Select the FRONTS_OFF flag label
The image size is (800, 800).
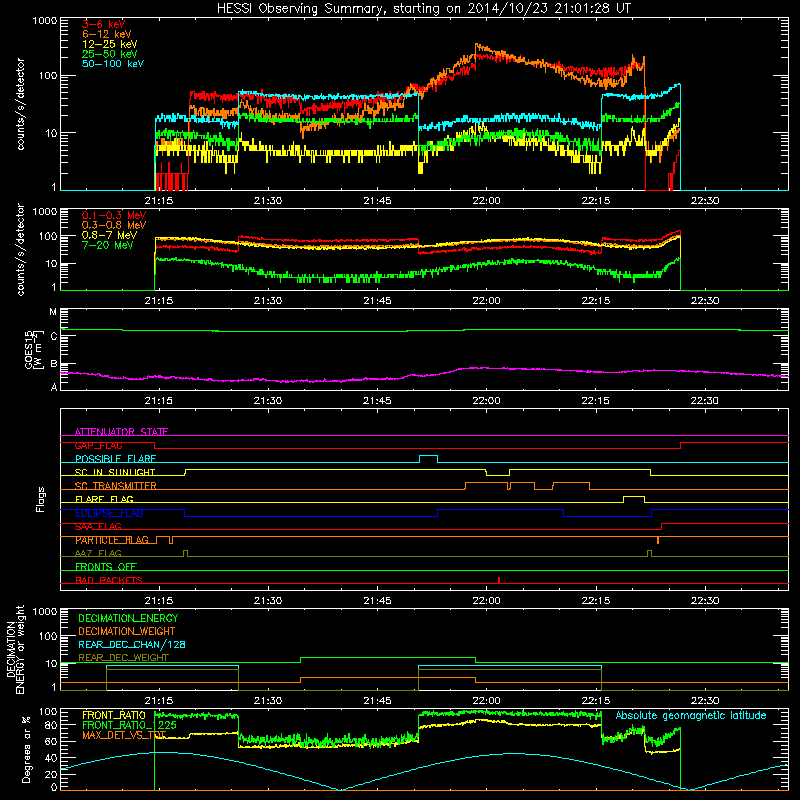(x=106, y=567)
